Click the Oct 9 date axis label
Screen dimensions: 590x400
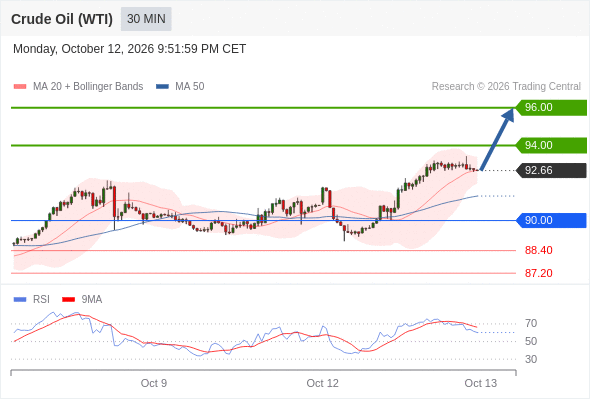pos(154,383)
